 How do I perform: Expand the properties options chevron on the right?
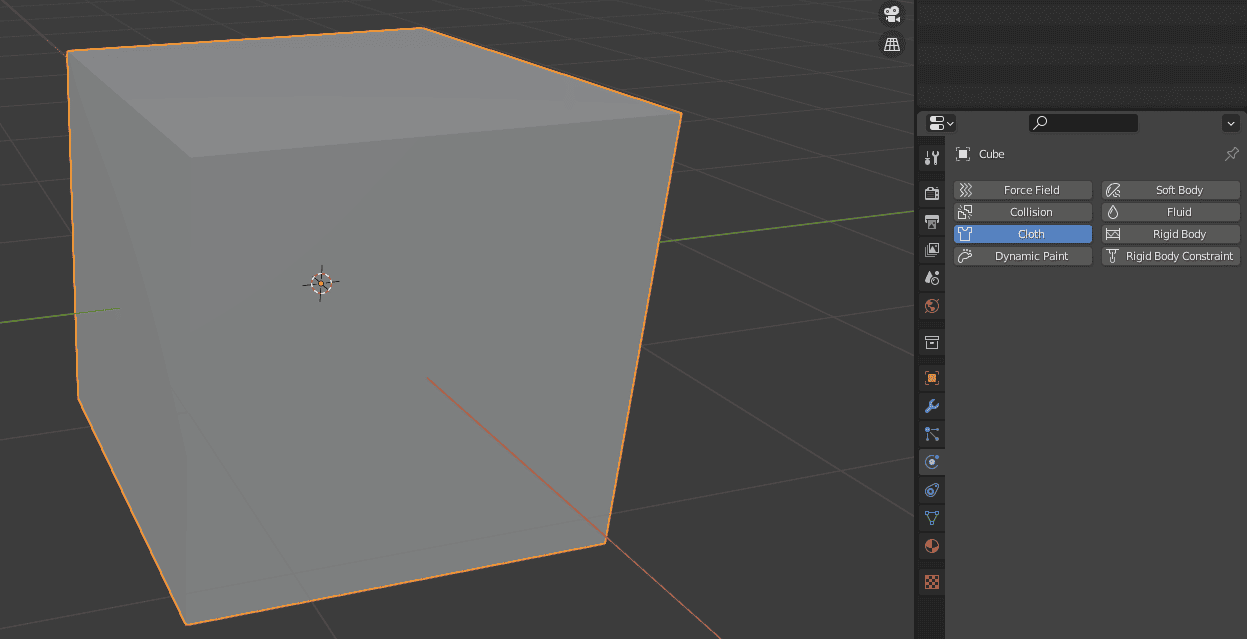tap(1230, 122)
